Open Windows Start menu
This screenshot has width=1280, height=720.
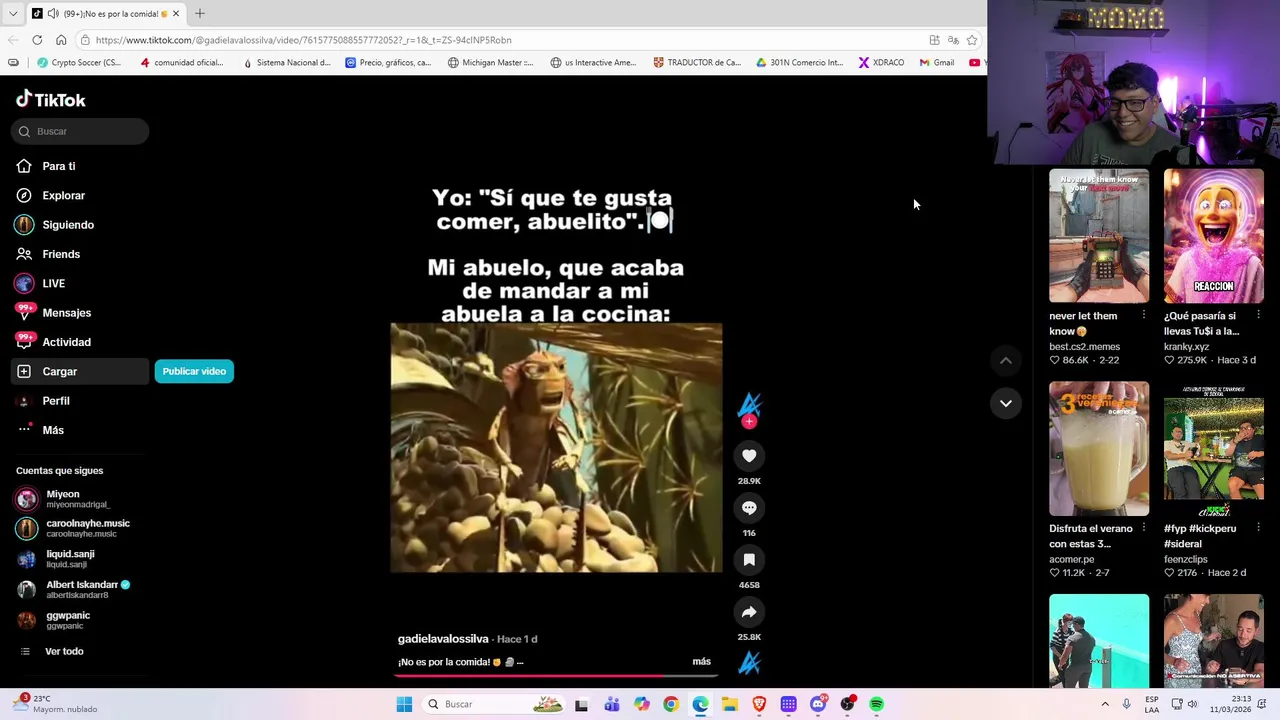point(404,704)
